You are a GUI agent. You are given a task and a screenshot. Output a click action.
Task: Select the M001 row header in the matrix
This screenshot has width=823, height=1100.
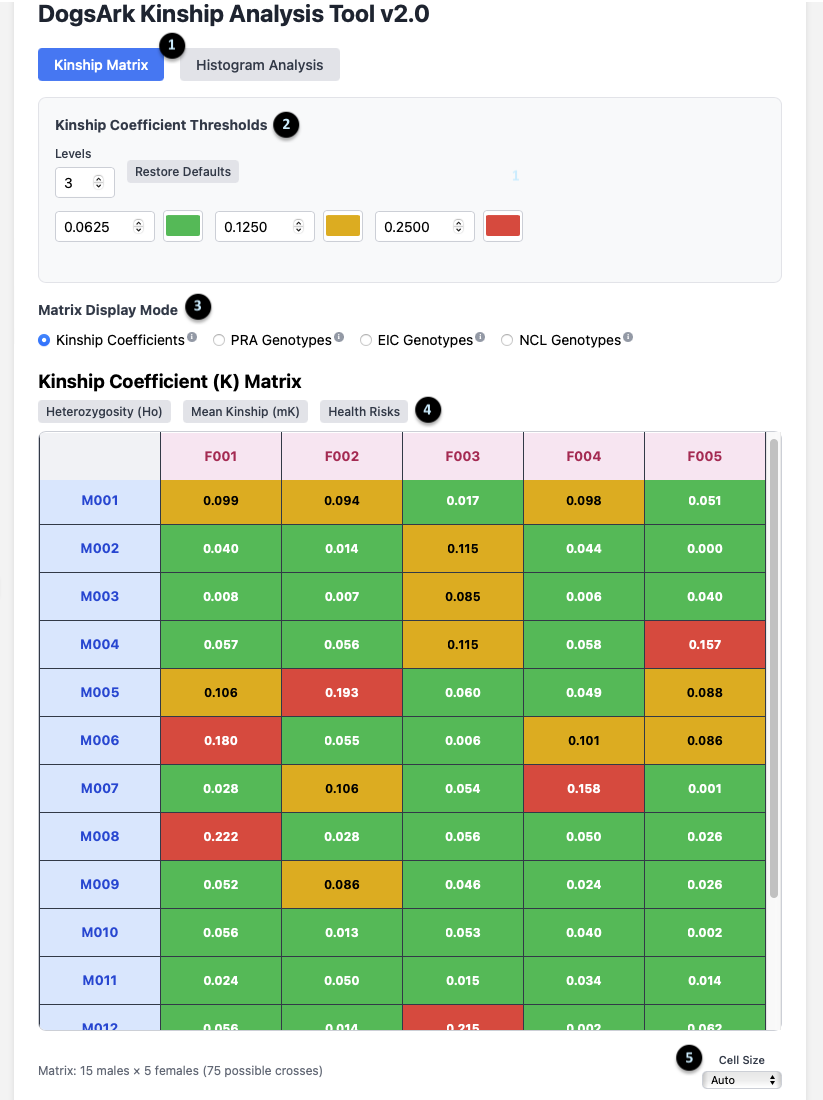click(99, 500)
